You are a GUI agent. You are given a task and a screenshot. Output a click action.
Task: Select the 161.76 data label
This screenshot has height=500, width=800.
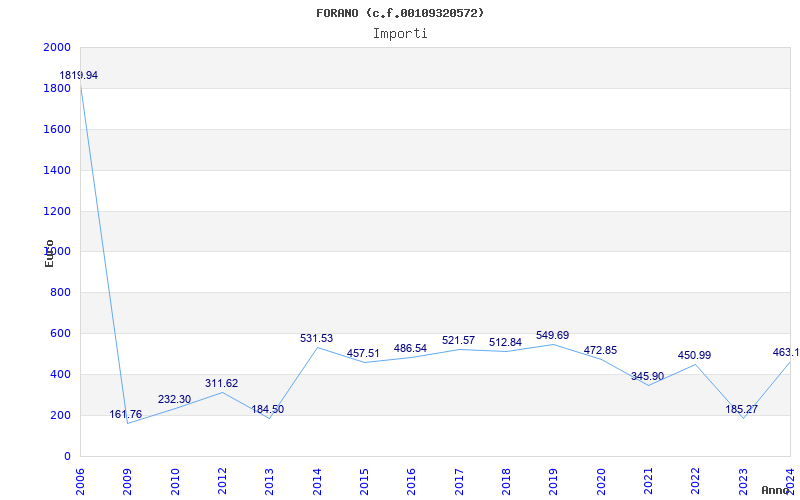[126, 414]
